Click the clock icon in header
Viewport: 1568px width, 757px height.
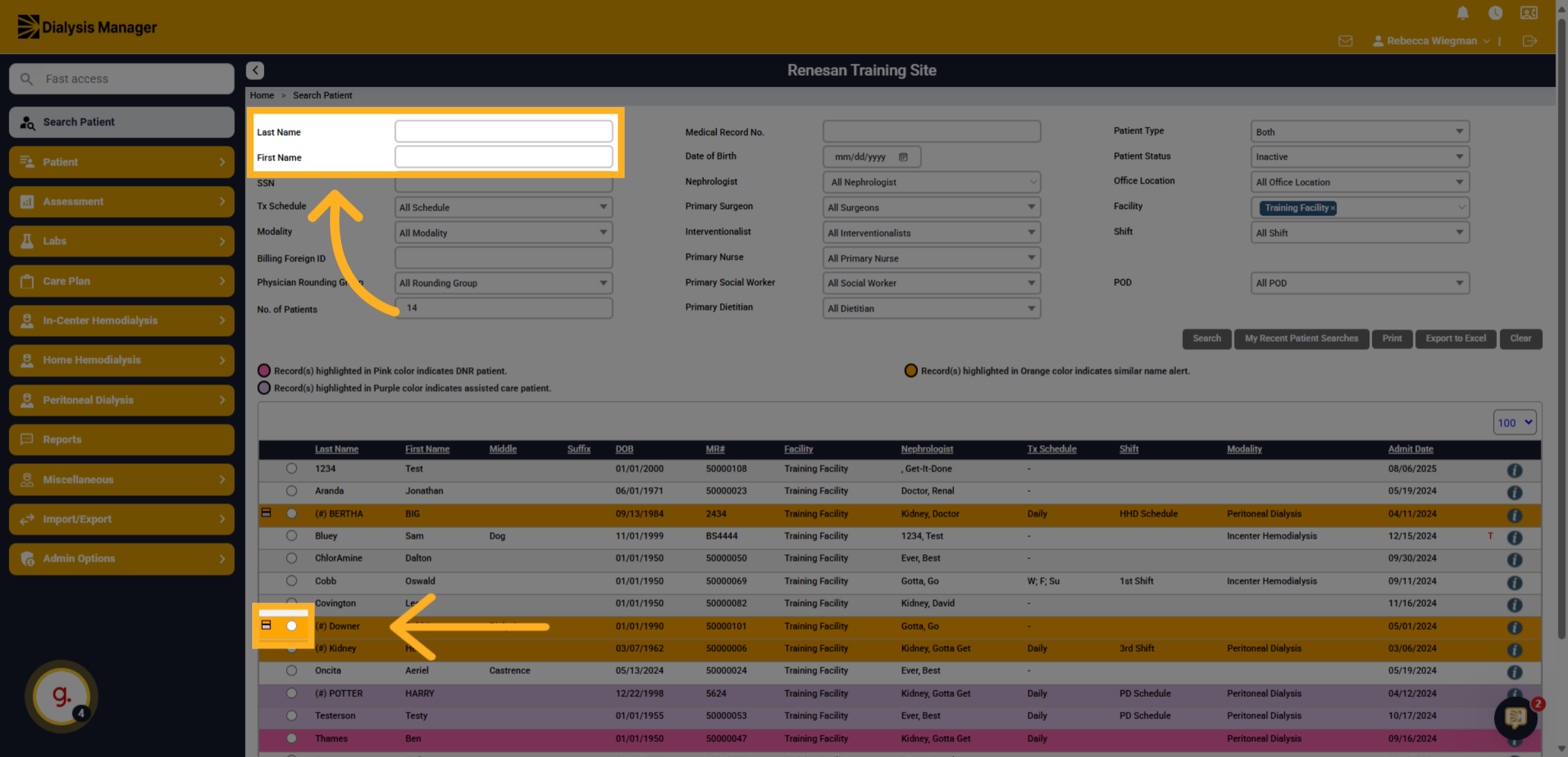click(1495, 13)
